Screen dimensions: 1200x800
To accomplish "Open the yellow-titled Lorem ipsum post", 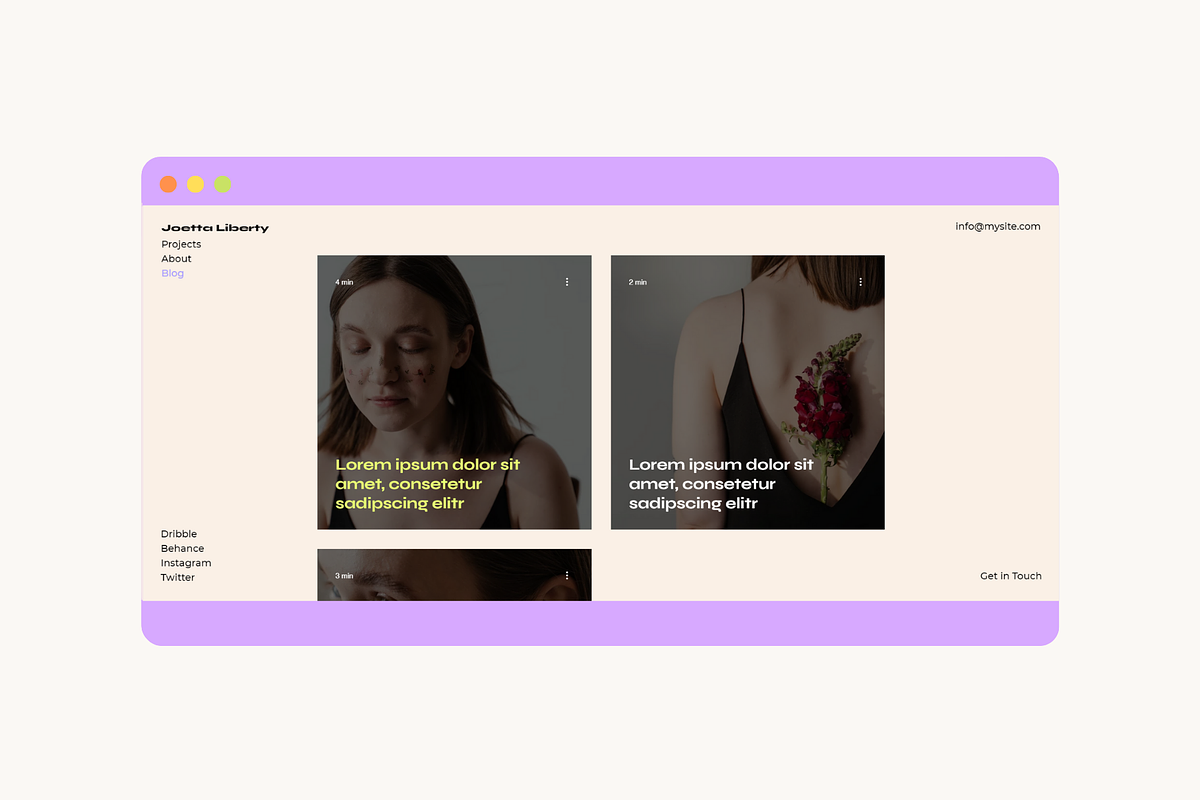I will (x=428, y=484).
